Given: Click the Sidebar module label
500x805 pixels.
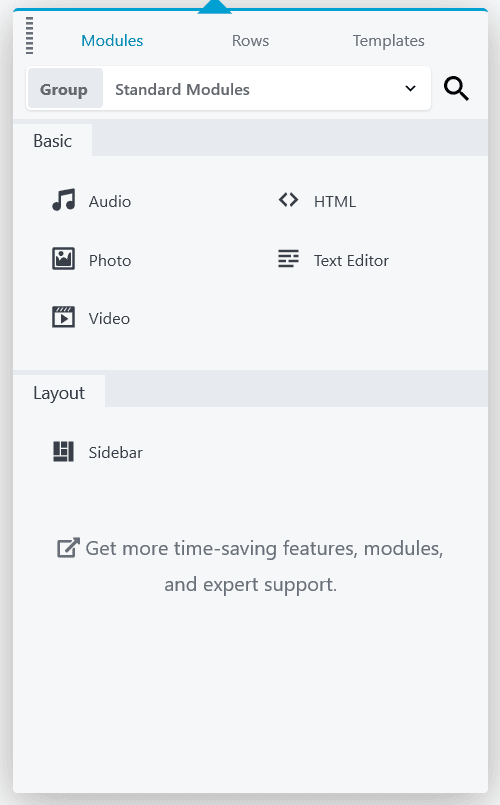Looking at the screenshot, I should coord(116,452).
